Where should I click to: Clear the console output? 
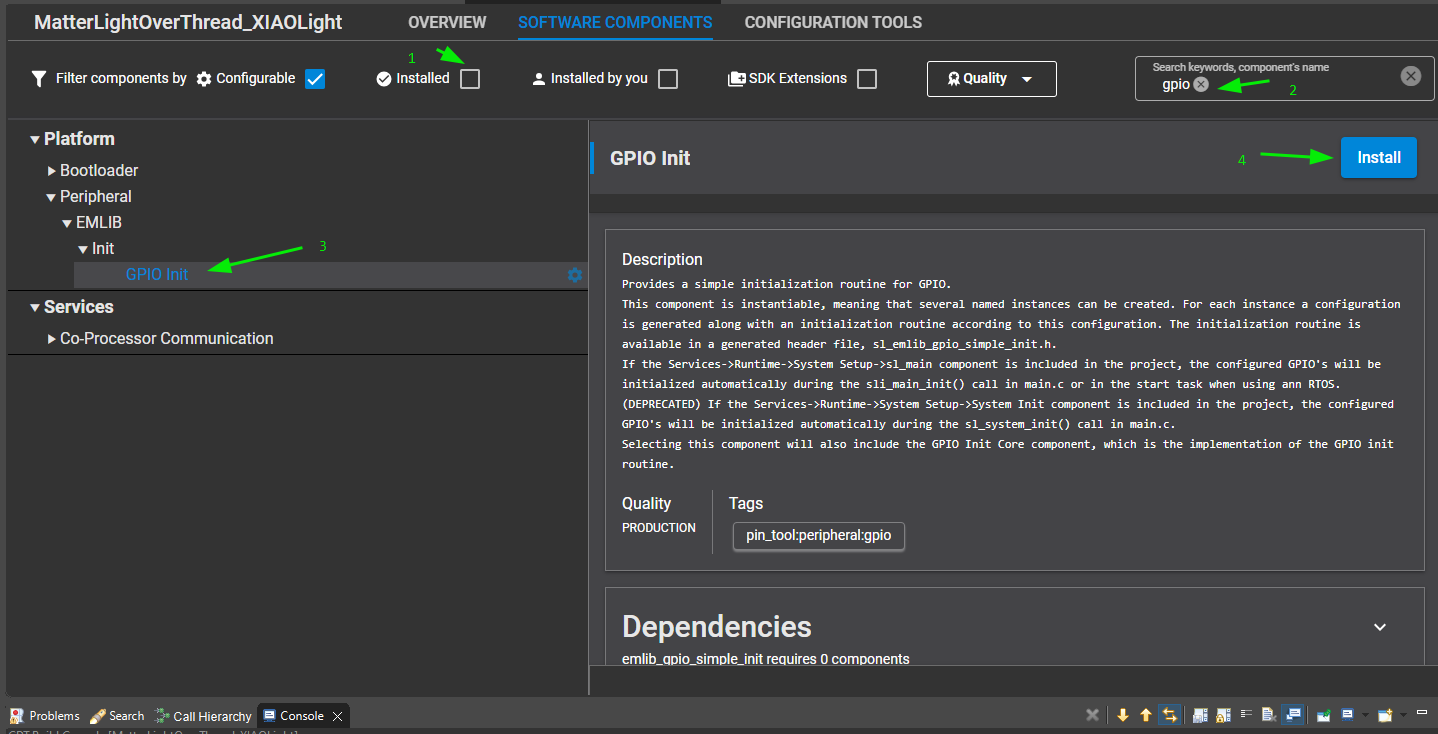click(1269, 715)
